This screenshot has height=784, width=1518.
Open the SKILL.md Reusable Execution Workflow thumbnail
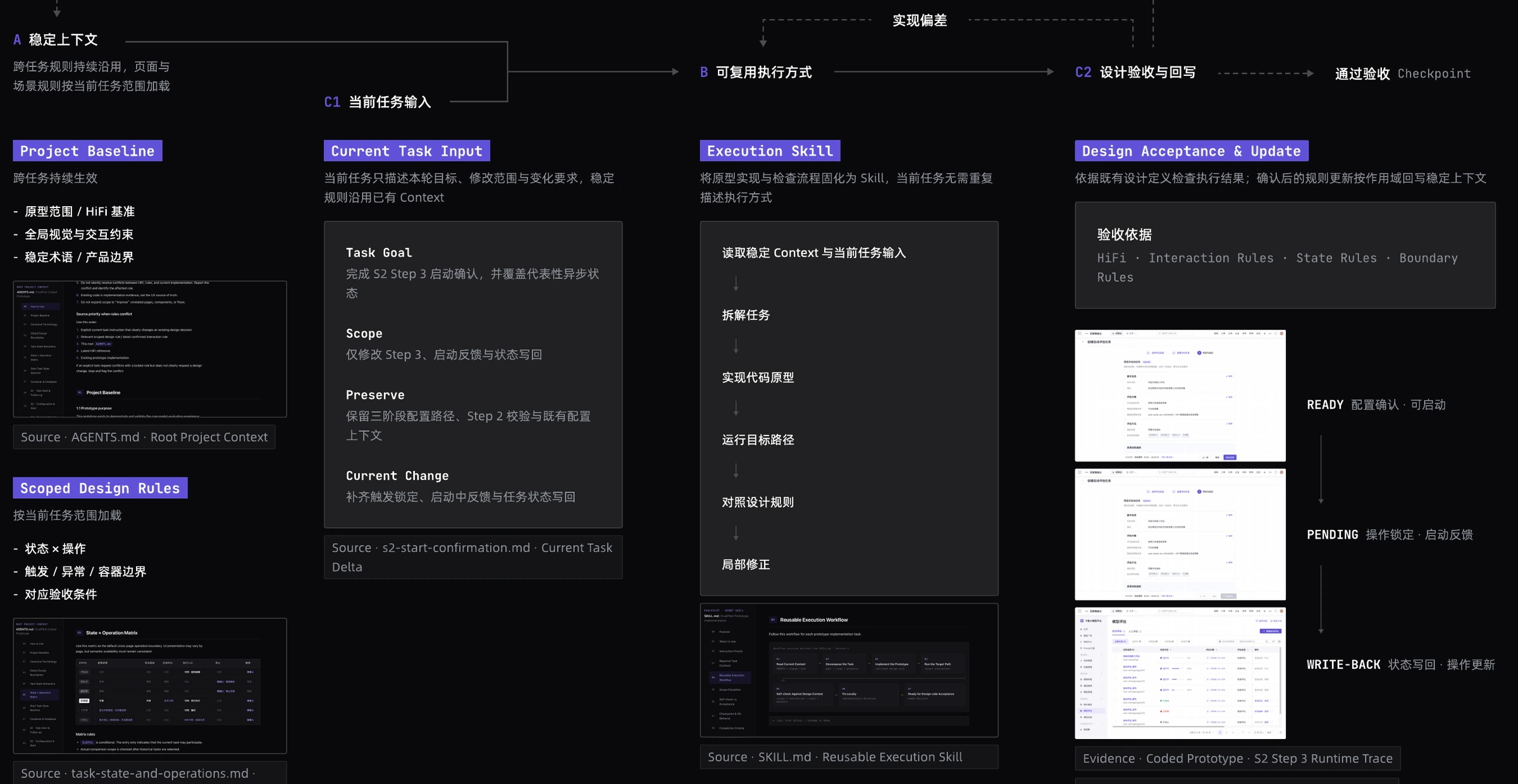pyautogui.click(x=849, y=670)
